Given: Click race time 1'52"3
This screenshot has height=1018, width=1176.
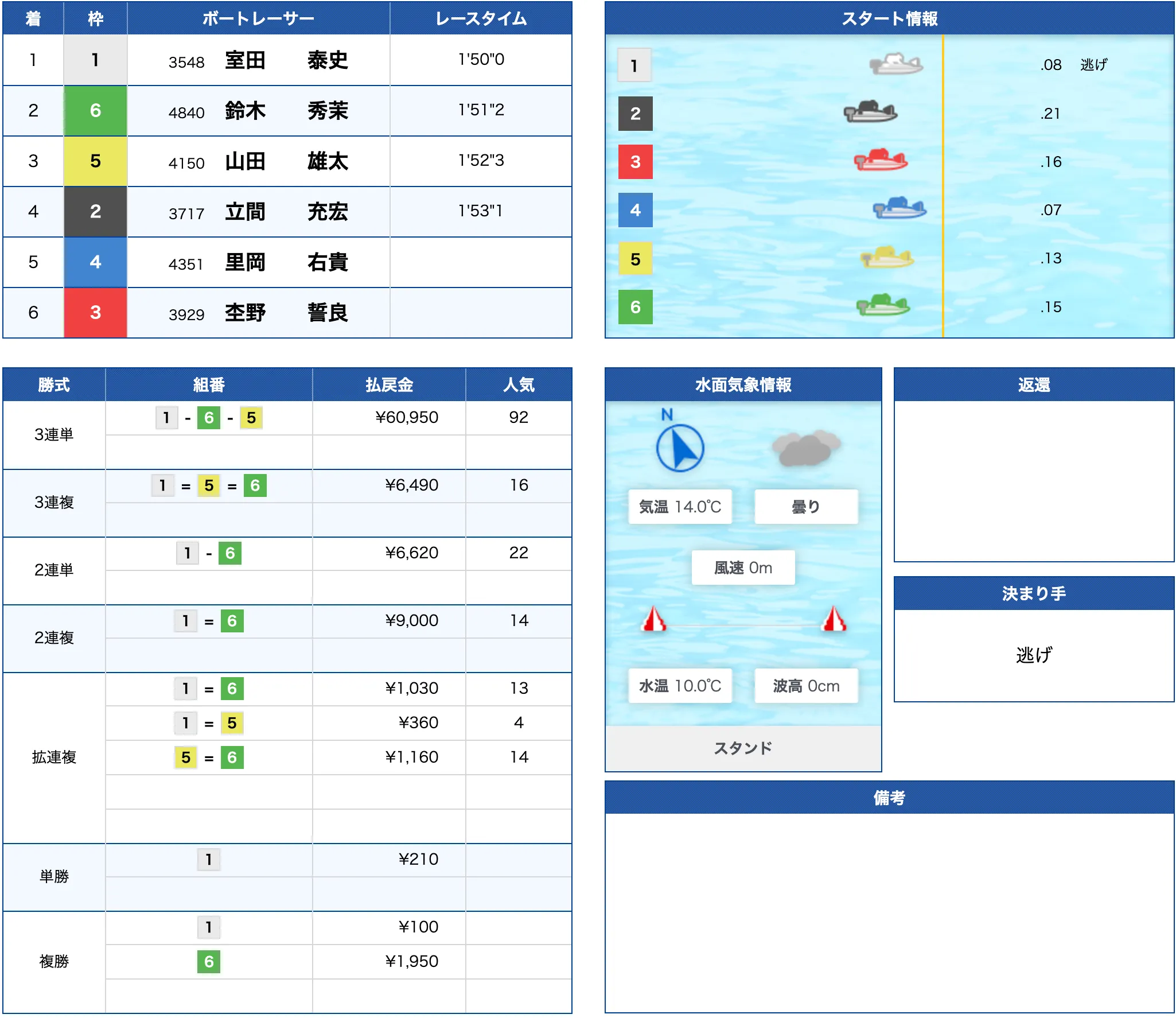Looking at the screenshot, I should point(481,160).
